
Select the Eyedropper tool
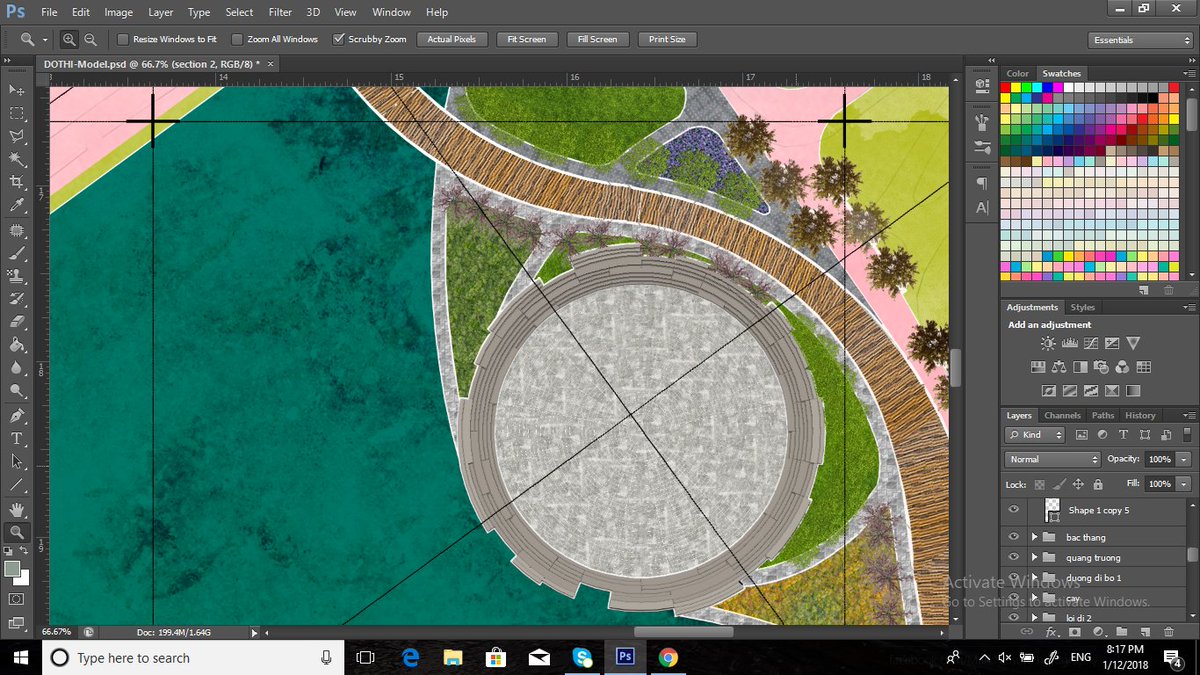coord(17,204)
